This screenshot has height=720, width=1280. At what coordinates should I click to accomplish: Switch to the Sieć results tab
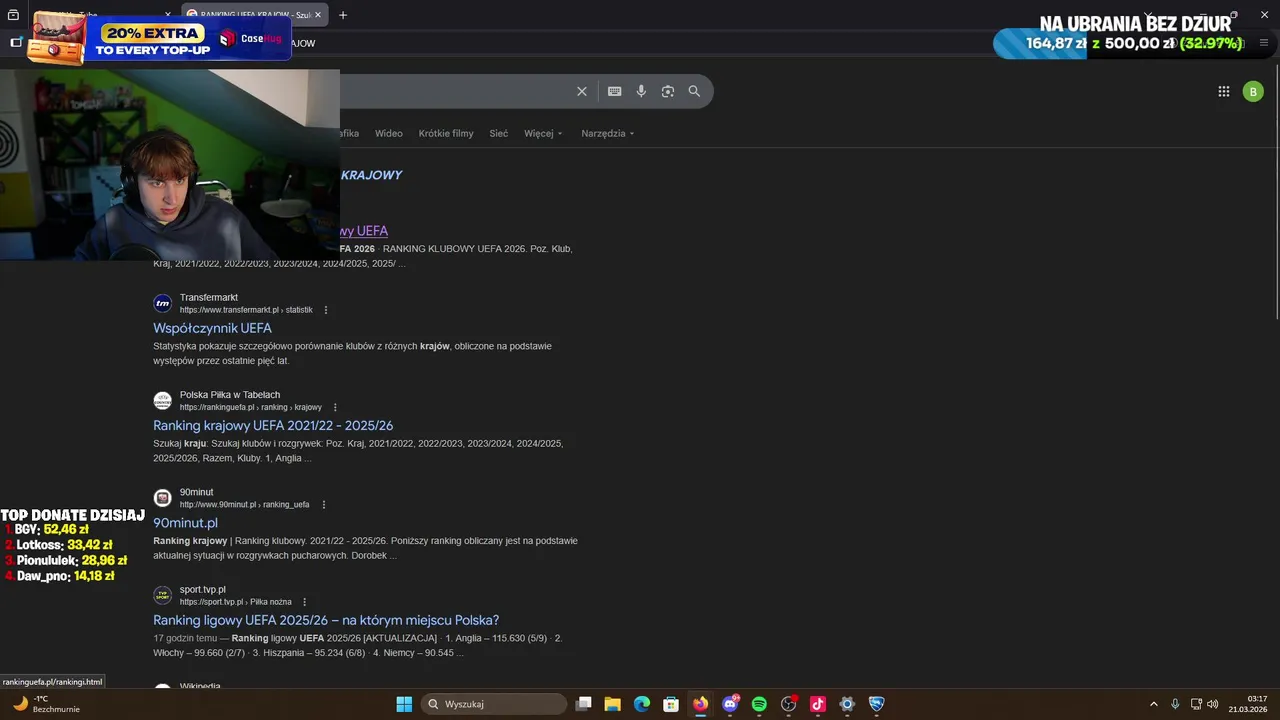499,133
